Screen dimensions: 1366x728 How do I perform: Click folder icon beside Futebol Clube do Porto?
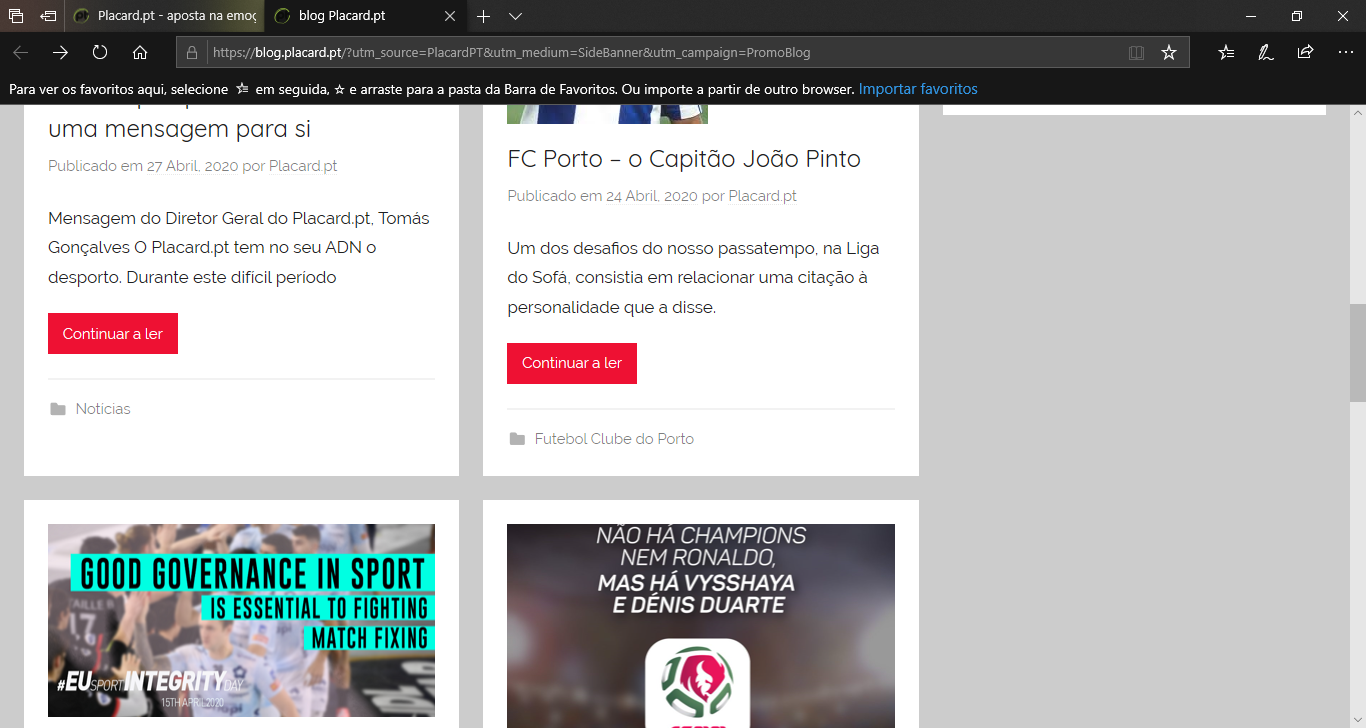(x=517, y=439)
